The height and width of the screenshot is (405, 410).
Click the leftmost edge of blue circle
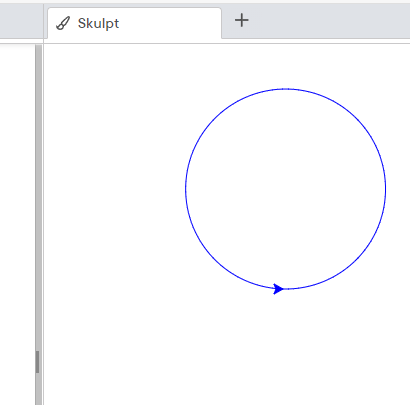coord(186,189)
